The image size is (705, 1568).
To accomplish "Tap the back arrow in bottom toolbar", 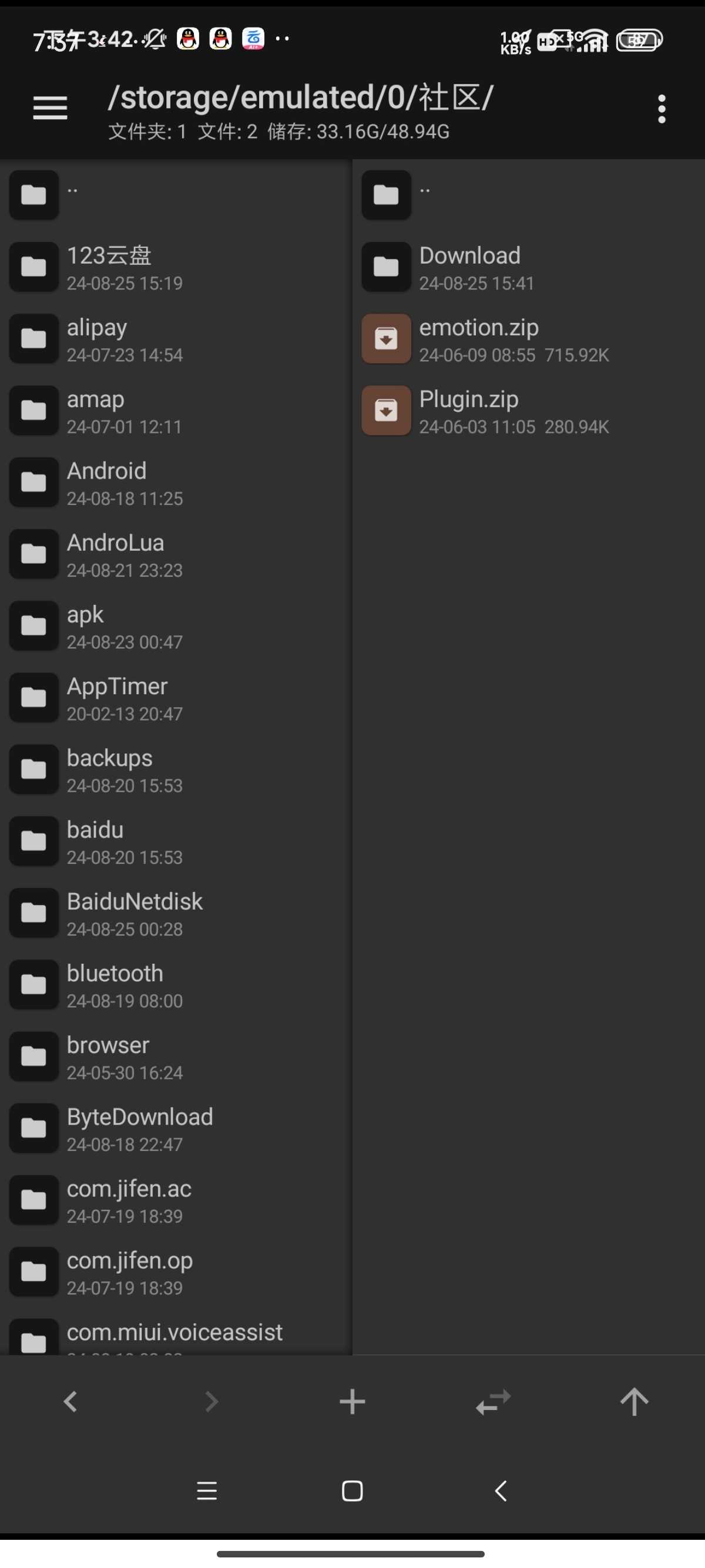I will 70,1402.
